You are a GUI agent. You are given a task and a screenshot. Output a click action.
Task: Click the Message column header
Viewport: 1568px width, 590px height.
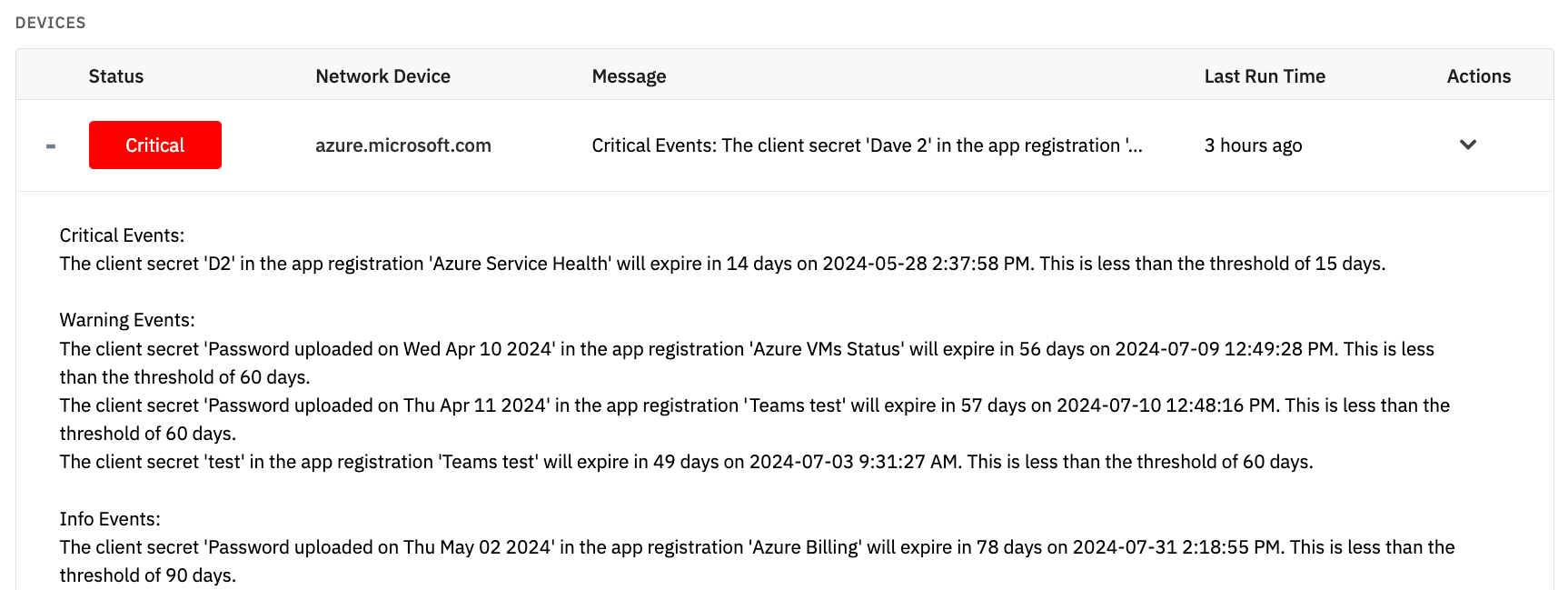[629, 76]
